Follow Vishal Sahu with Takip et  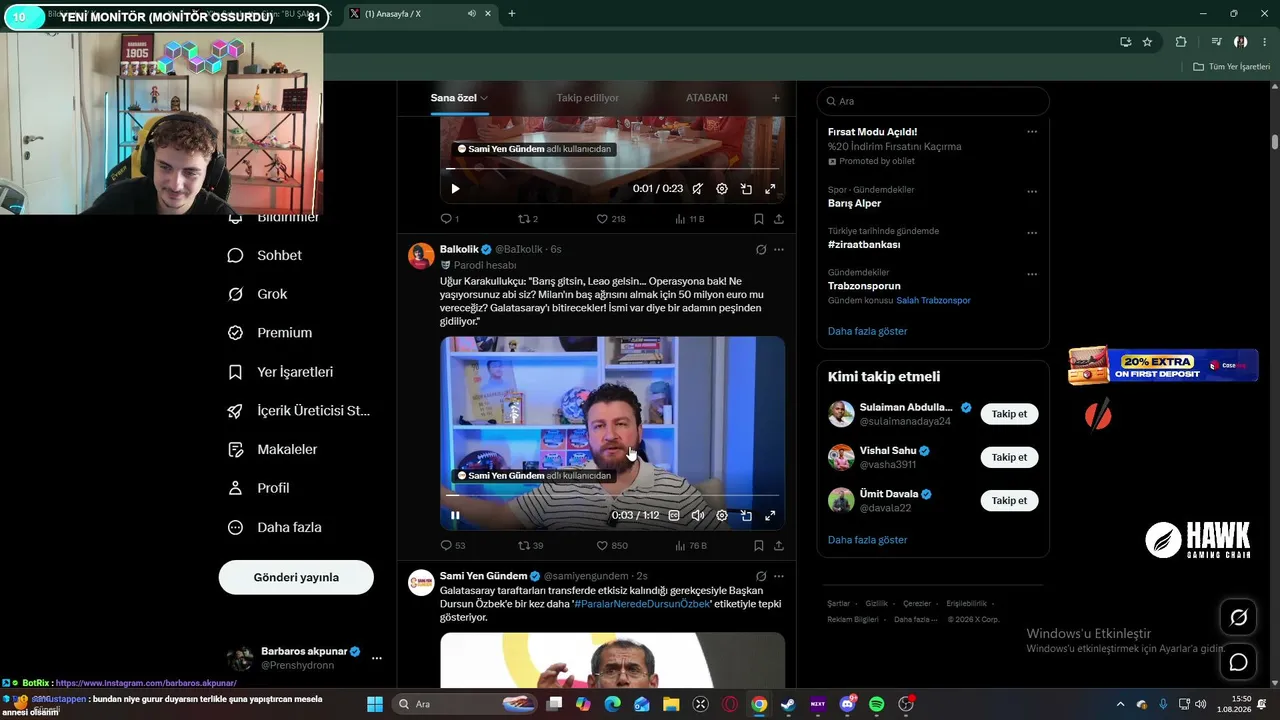click(1009, 457)
